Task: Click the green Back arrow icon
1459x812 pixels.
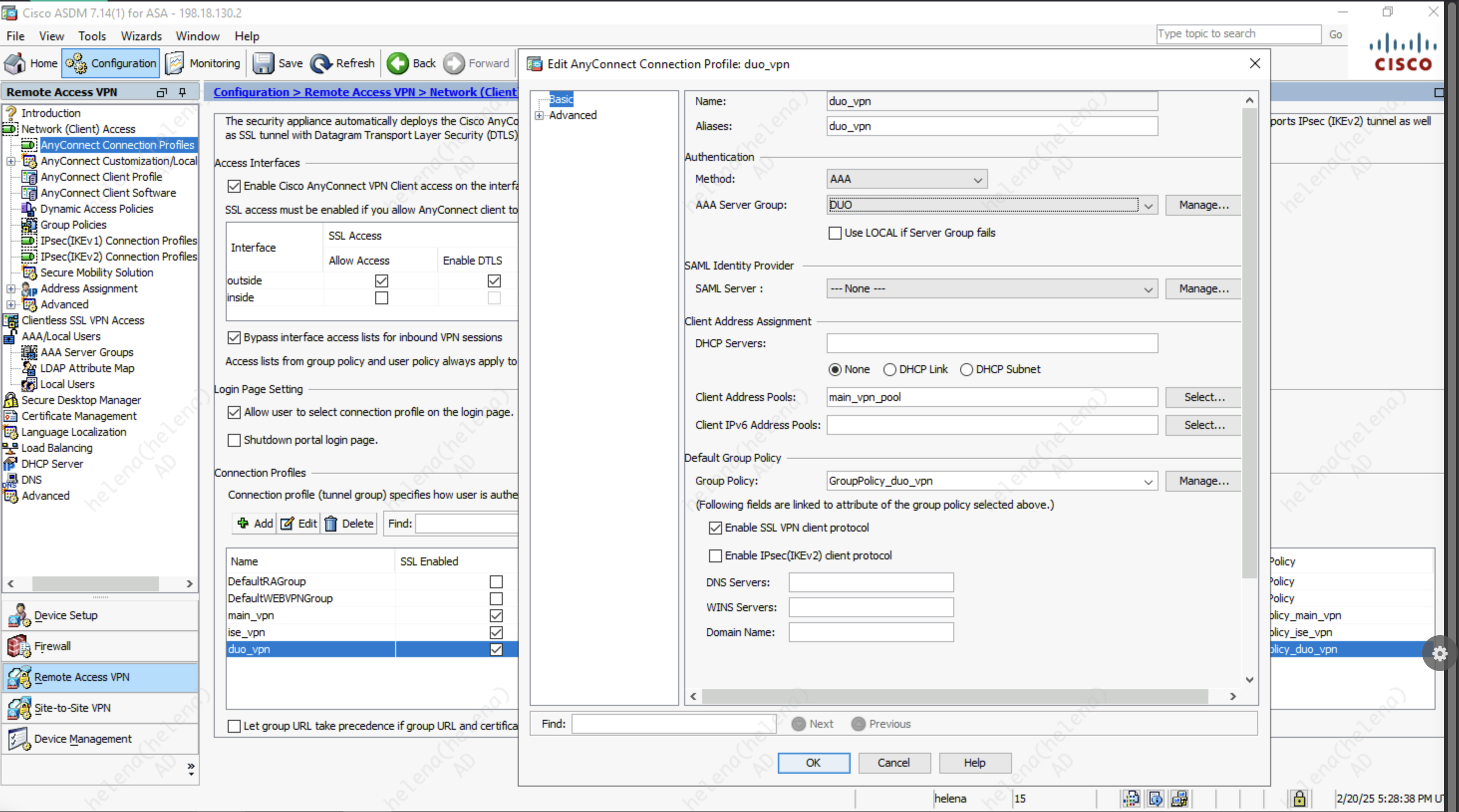Action: coord(398,63)
